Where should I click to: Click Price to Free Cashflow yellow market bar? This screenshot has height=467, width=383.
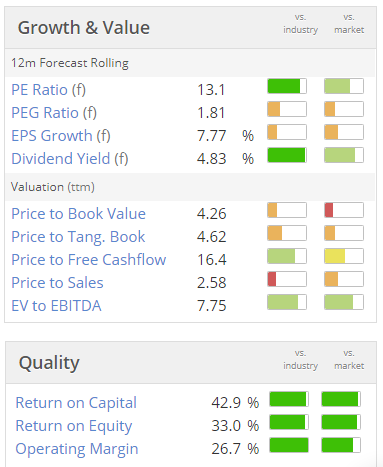(344, 256)
